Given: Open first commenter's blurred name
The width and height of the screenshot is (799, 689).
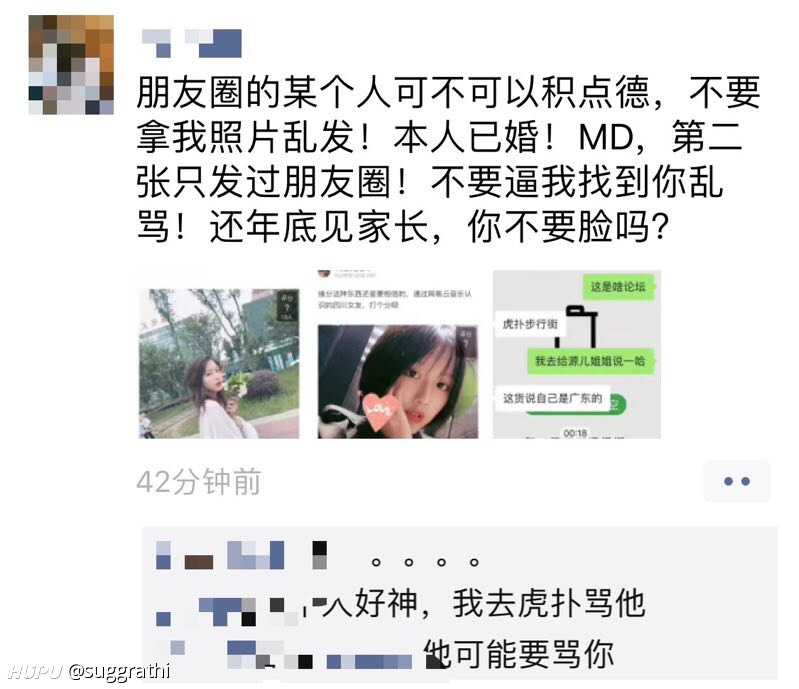Looking at the screenshot, I should point(241,555).
